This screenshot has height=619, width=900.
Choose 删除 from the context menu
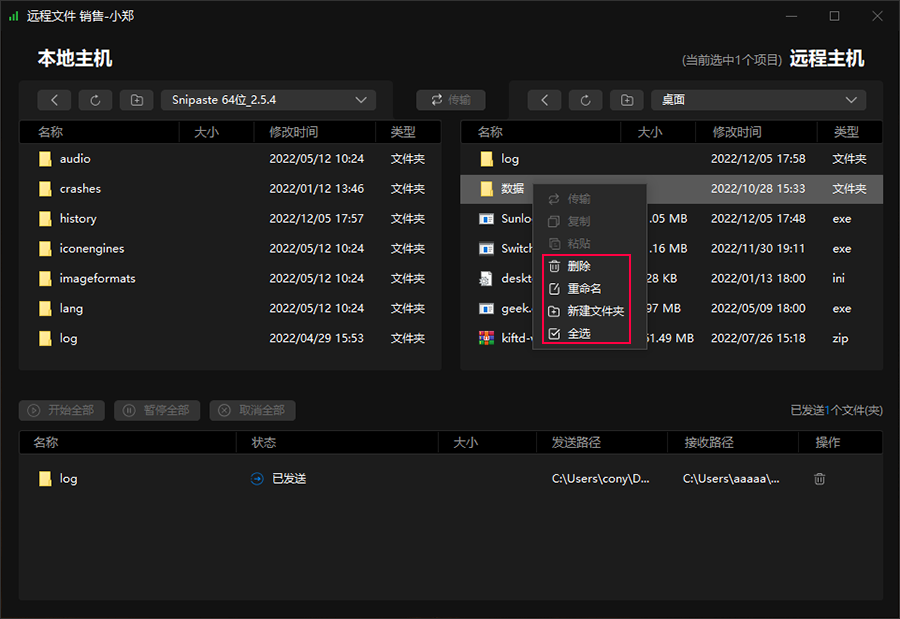(579, 267)
